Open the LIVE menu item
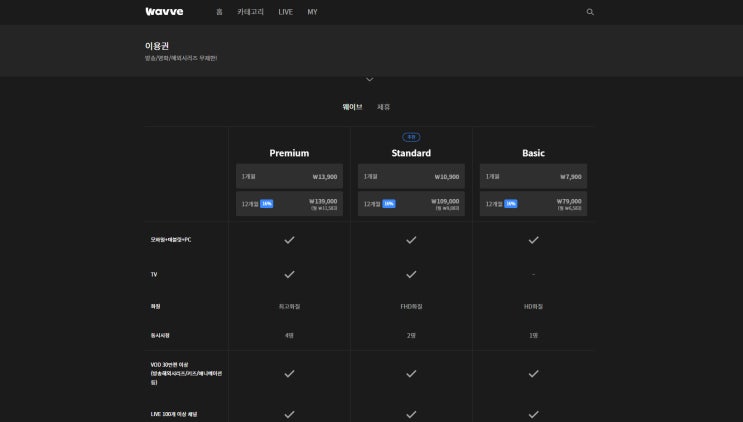The width and height of the screenshot is (743, 422). 286,12
